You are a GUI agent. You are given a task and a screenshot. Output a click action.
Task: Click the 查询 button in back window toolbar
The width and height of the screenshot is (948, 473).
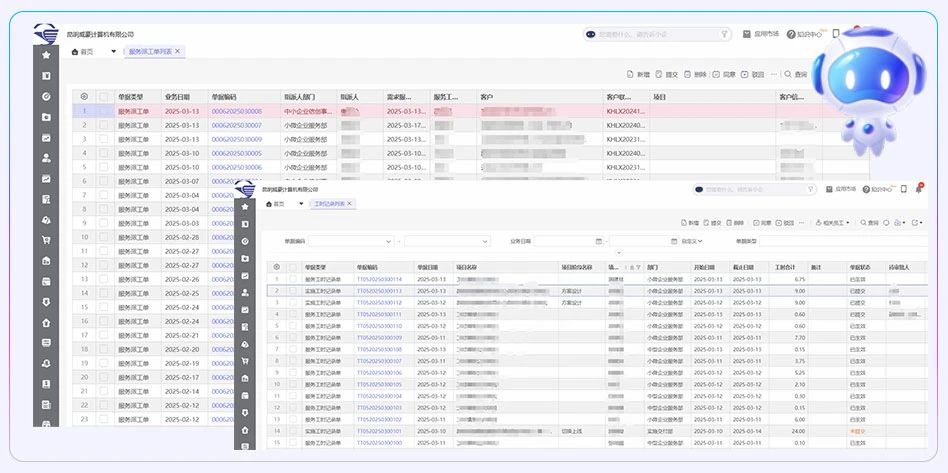(x=796, y=74)
